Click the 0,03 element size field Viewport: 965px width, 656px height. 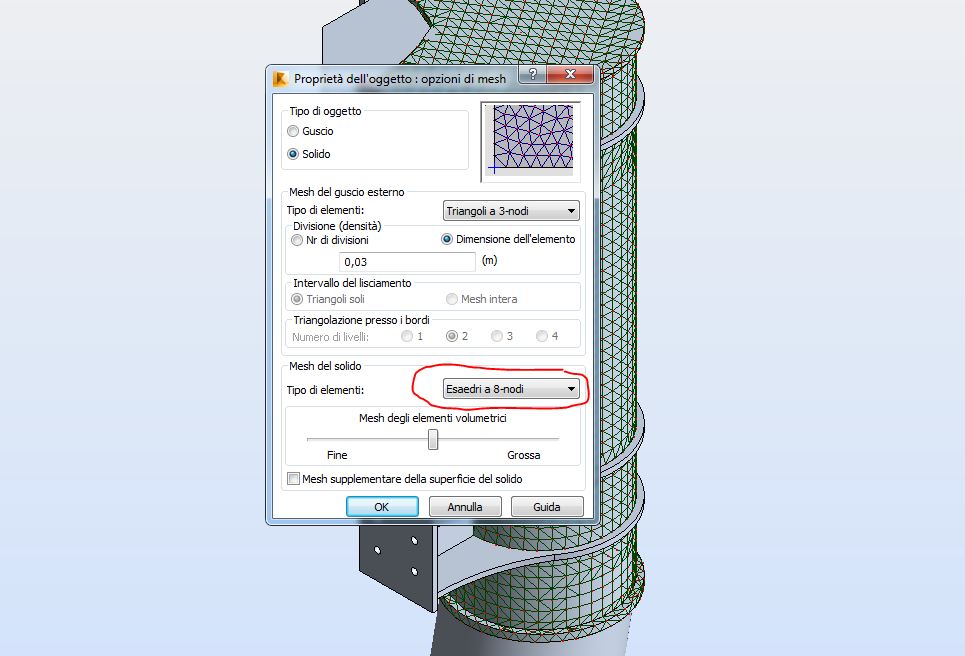tap(407, 262)
